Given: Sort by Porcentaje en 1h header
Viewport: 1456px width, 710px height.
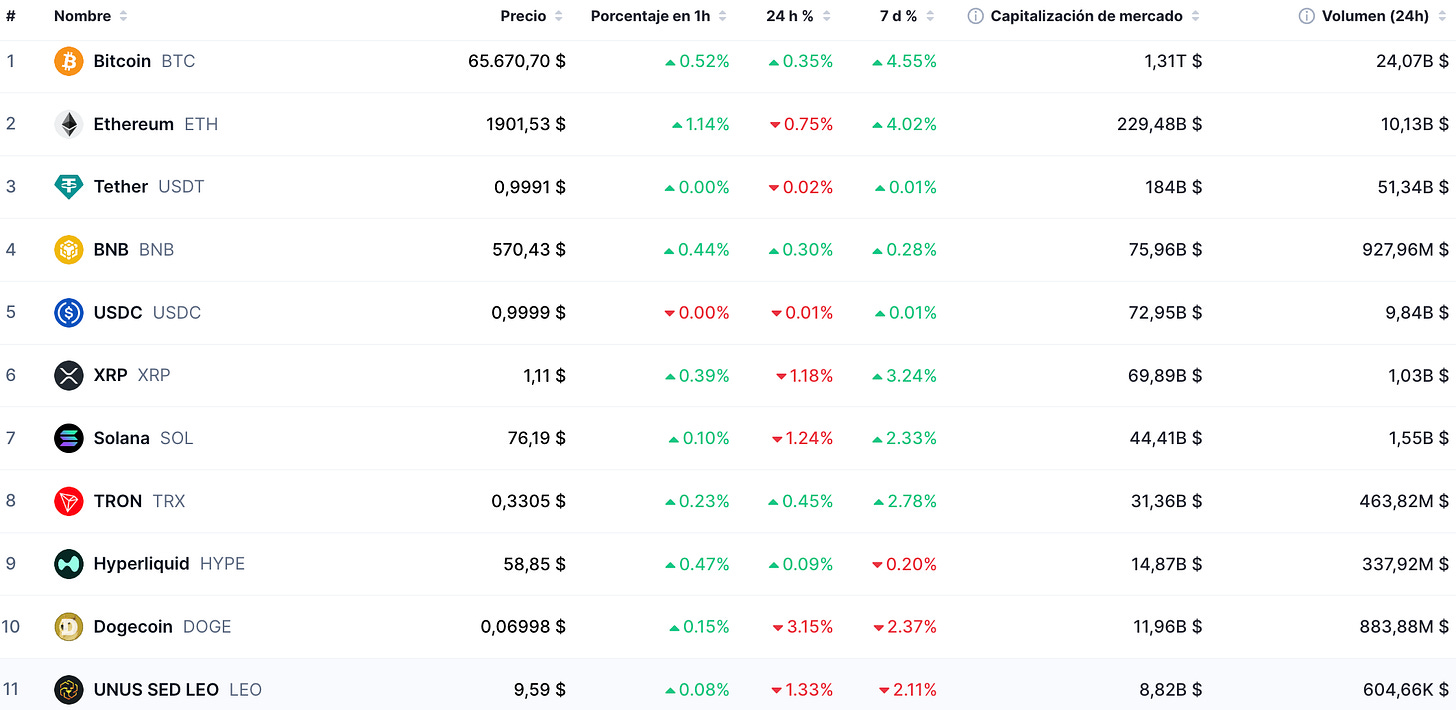Looking at the screenshot, I should click(x=652, y=16).
